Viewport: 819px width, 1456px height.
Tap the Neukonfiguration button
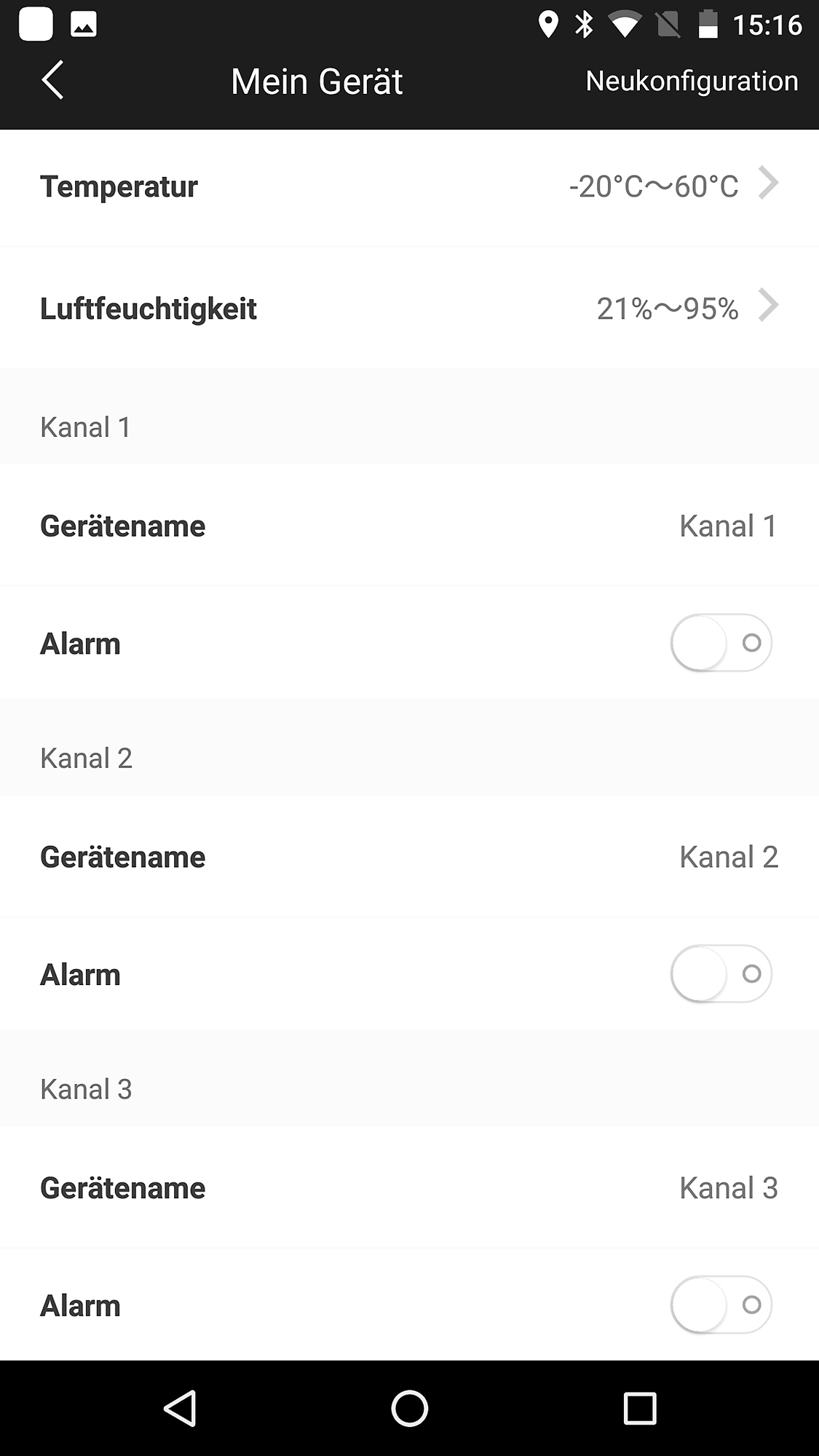pos(692,81)
